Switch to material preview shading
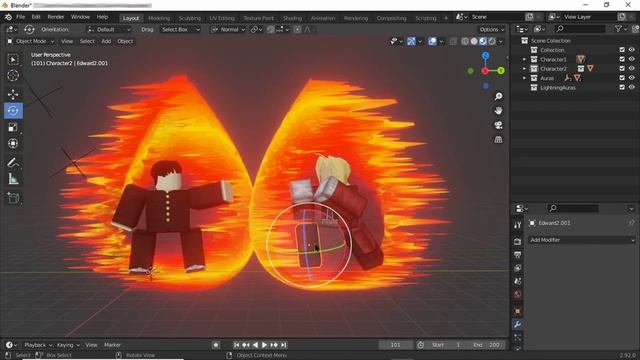Screen dimensions: 640x360 483,41
